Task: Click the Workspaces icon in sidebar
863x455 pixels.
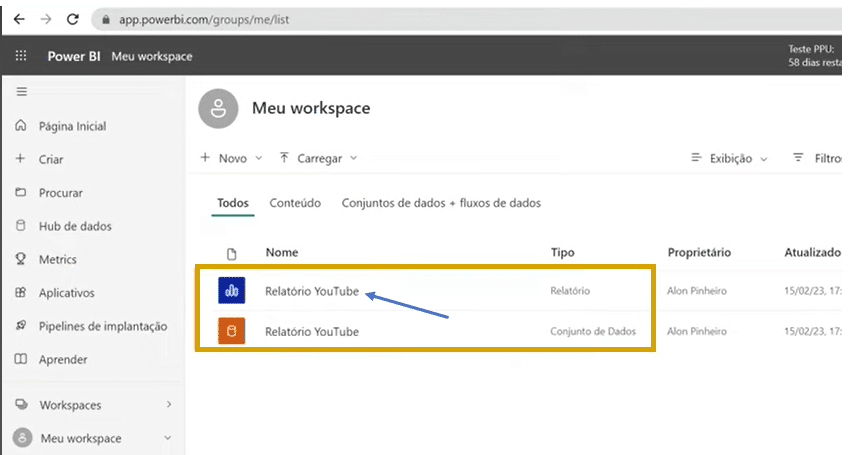Action: (21, 404)
